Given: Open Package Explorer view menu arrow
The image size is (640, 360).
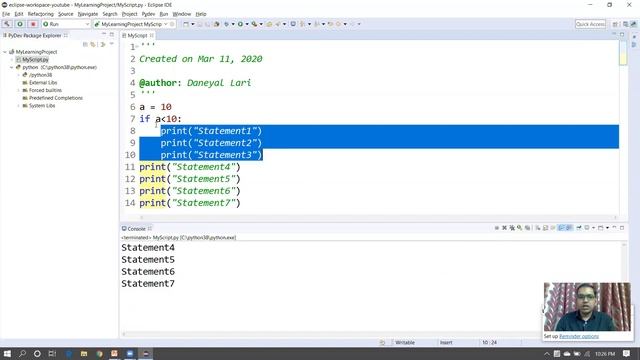Looking at the screenshot, I should (x=111, y=44).
